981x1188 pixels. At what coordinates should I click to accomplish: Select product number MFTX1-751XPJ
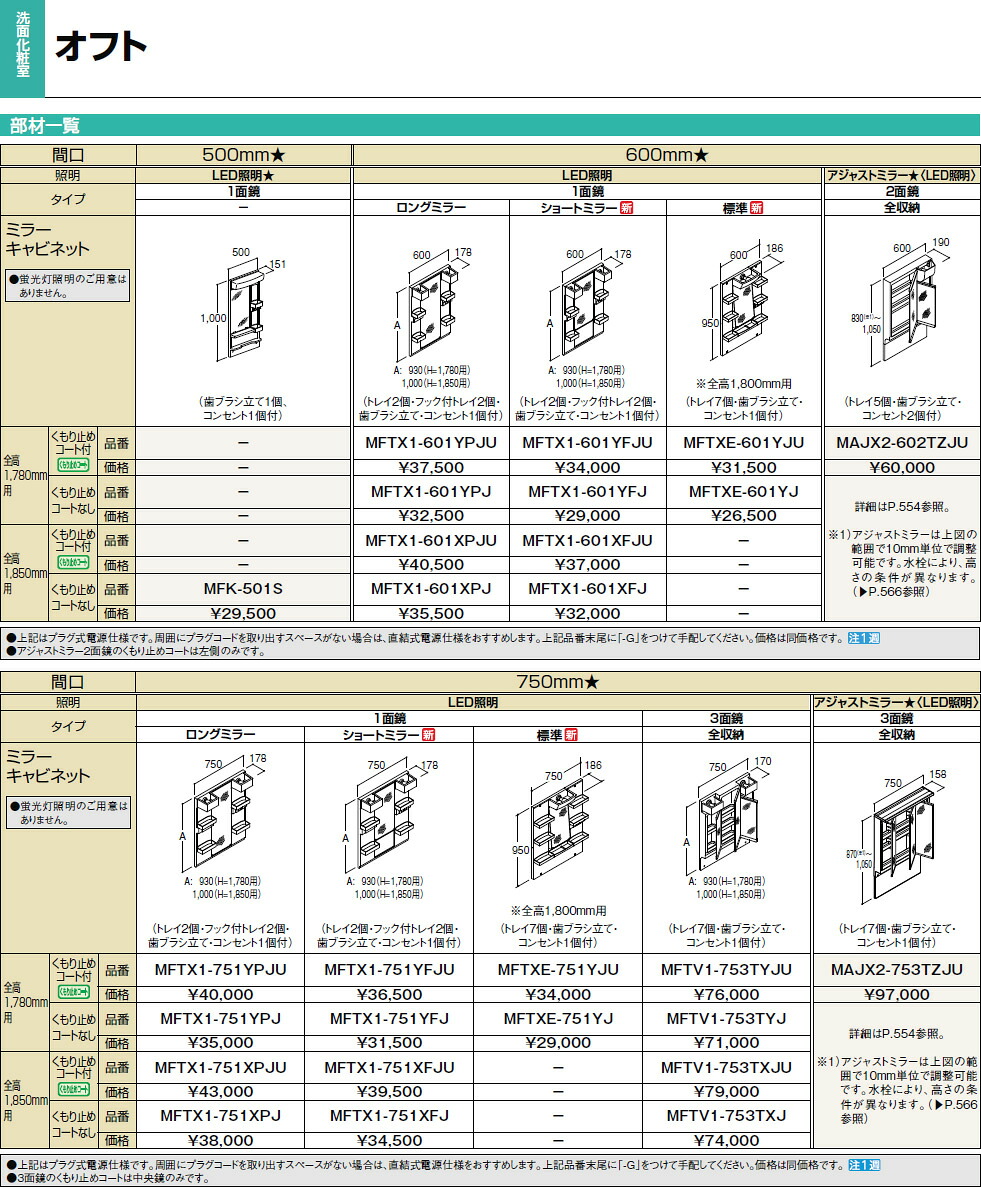tap(220, 1116)
